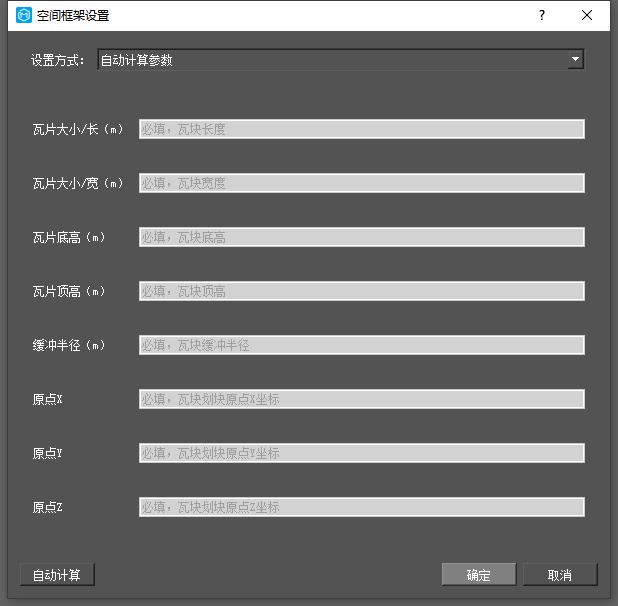Close the 空间框架设置 dialog

click(587, 15)
